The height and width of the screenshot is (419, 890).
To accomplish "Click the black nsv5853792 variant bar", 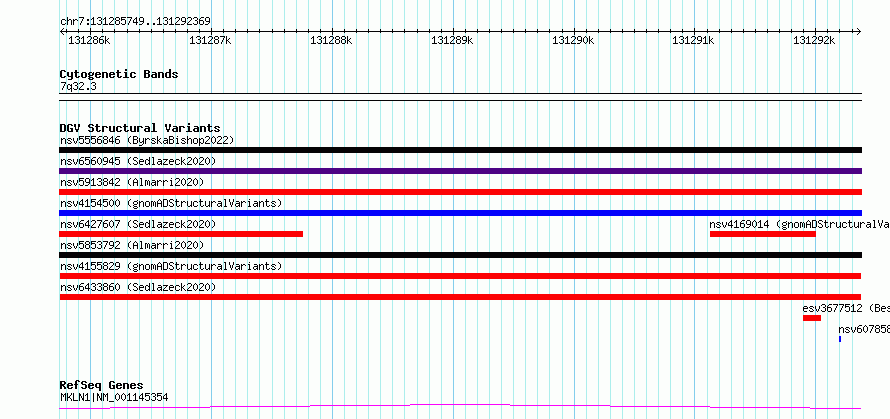I will [x=460, y=255].
